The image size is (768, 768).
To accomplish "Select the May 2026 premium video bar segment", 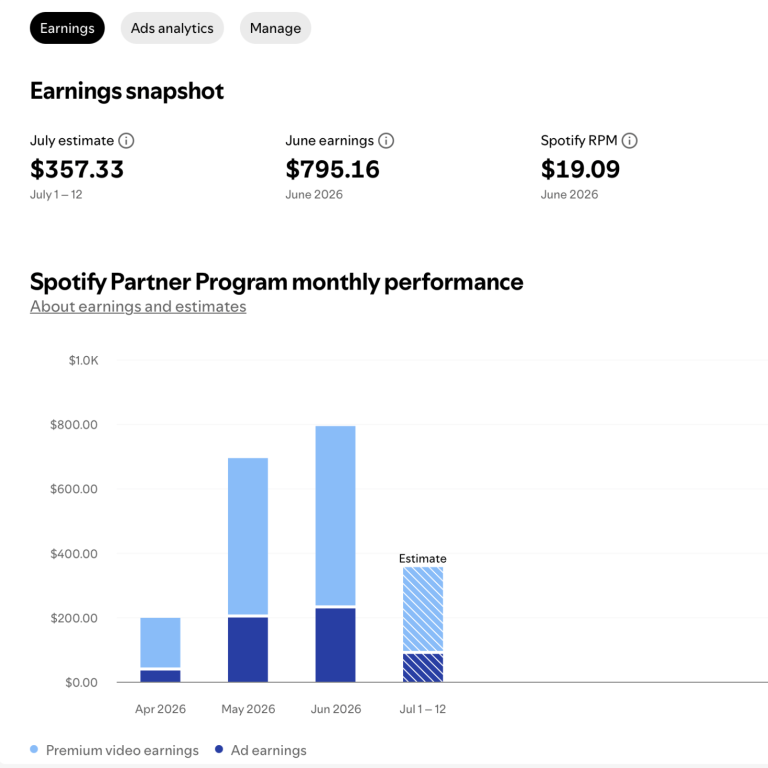I will pos(248,536).
